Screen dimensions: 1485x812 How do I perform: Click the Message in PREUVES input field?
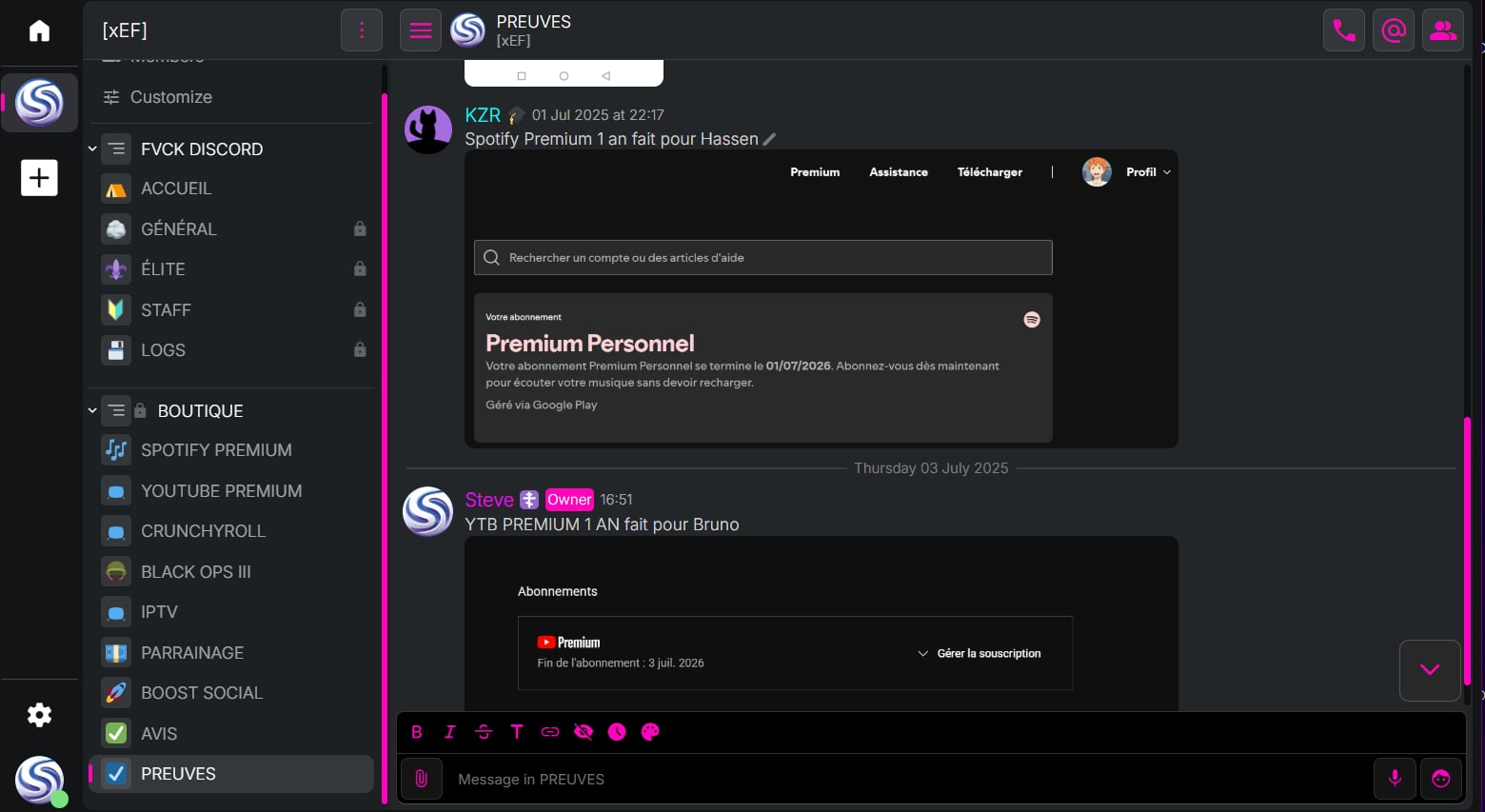907,779
